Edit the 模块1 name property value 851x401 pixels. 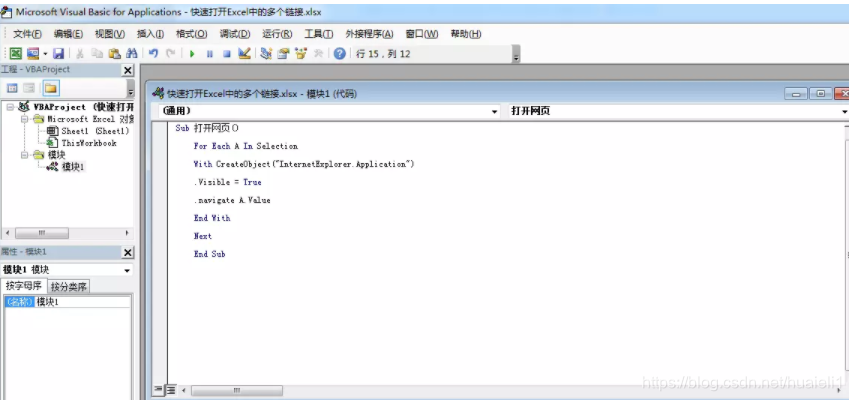click(x=83, y=302)
